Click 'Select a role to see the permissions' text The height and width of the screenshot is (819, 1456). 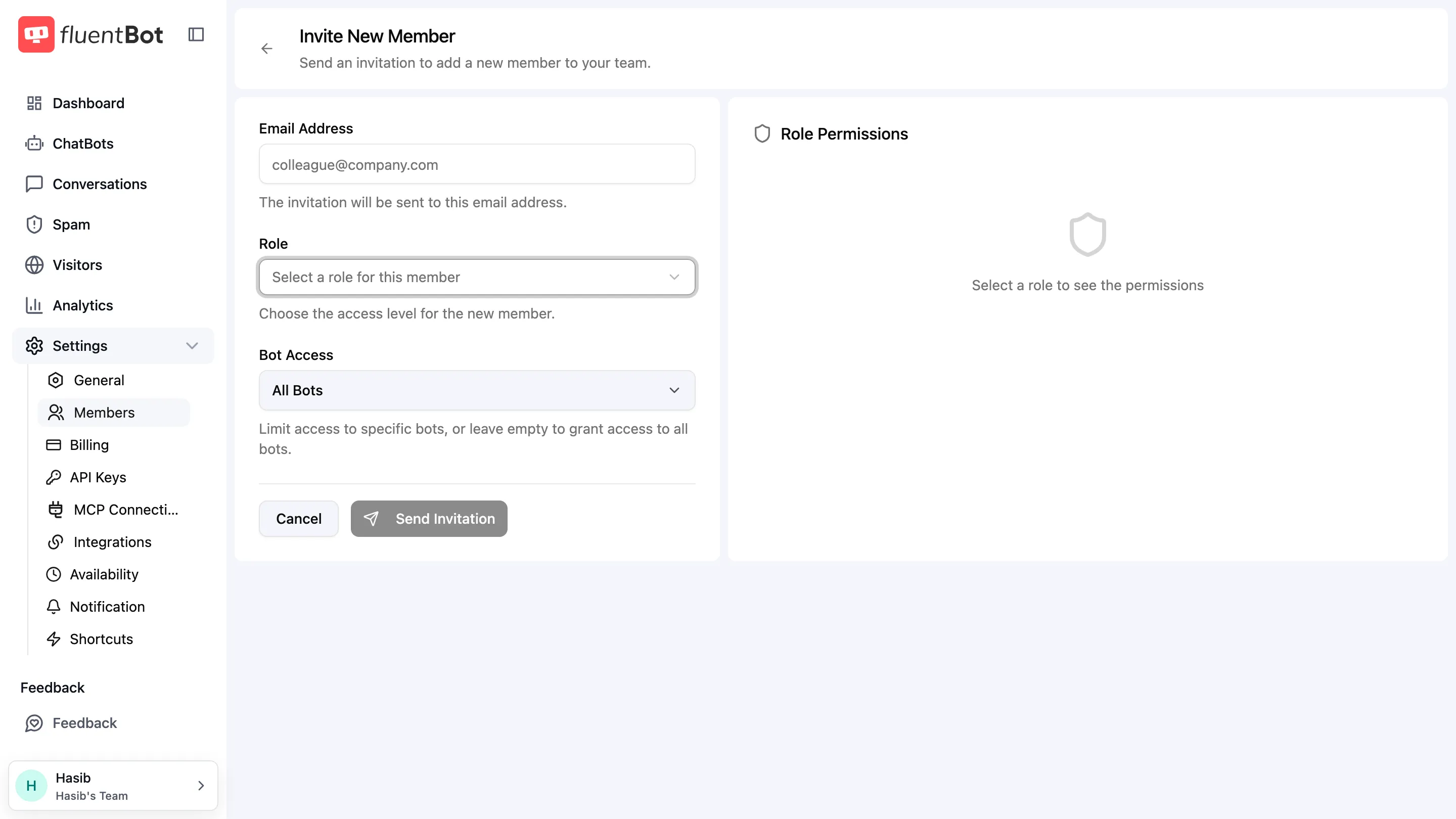click(x=1087, y=285)
